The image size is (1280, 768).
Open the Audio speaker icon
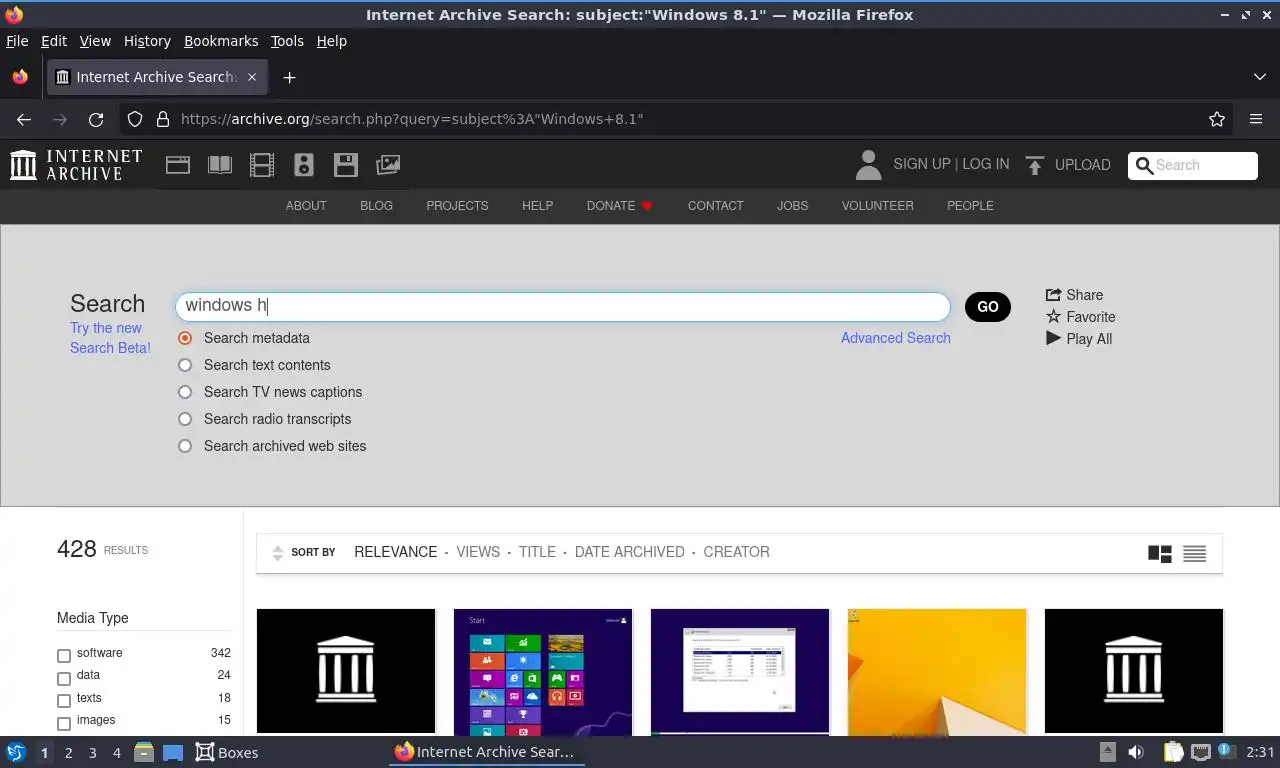(x=304, y=165)
